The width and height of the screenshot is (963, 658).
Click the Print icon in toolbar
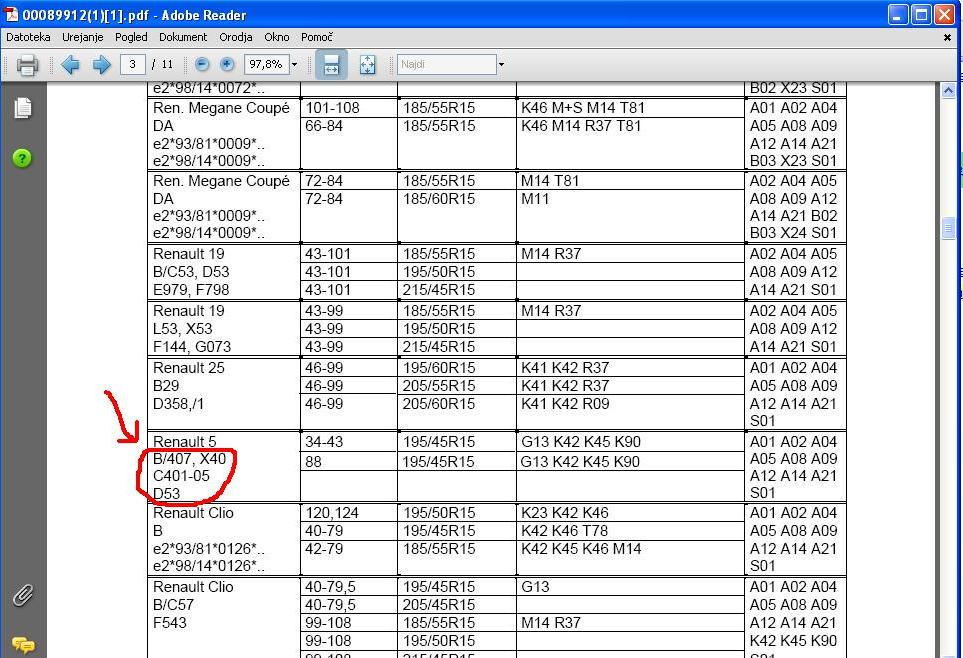27,65
